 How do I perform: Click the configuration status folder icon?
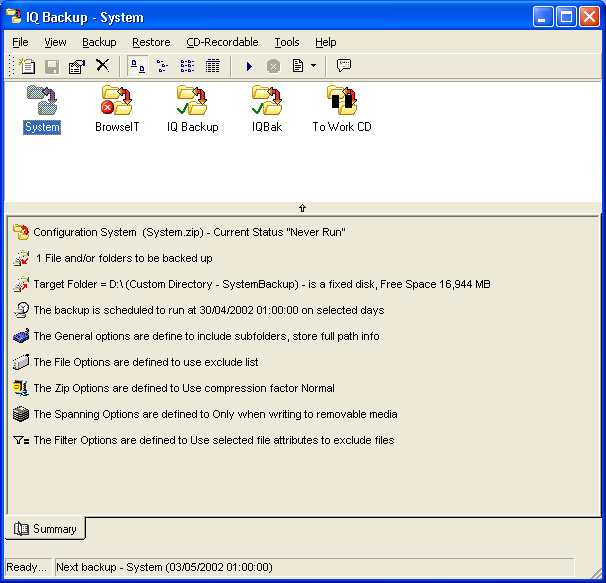pos(21,232)
